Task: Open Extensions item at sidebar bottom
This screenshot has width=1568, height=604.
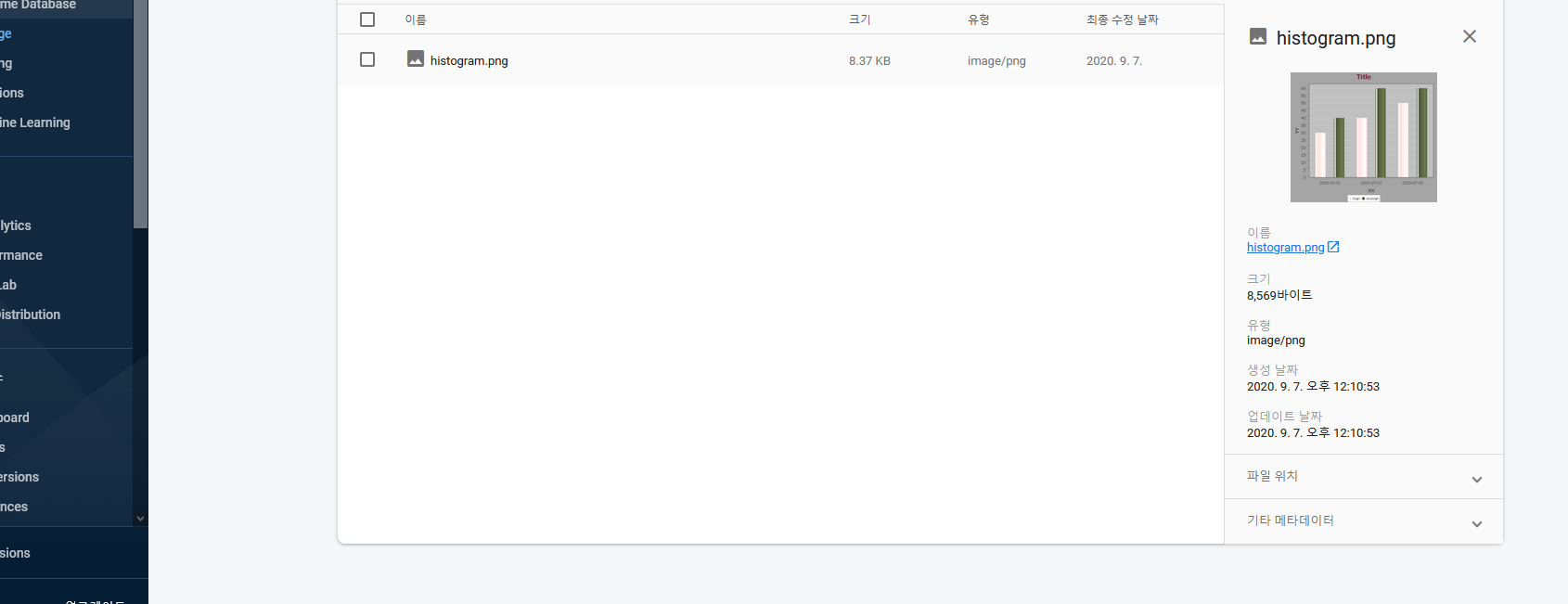Action: [16, 553]
